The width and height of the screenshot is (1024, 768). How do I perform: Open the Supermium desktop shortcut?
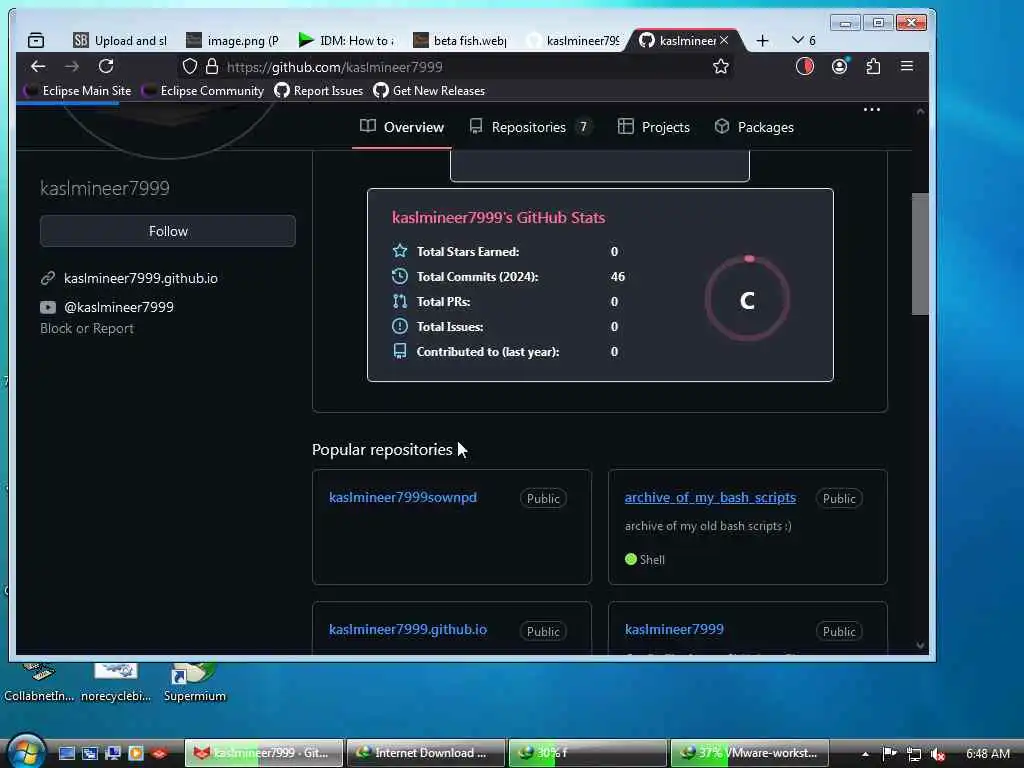pos(194,682)
